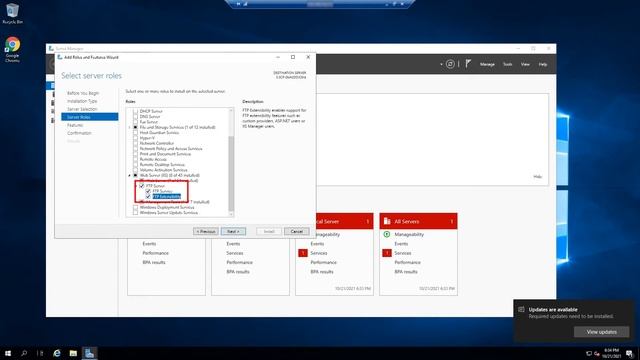
Task: Open the Recycle Bin desktop icon
Action: [12, 13]
